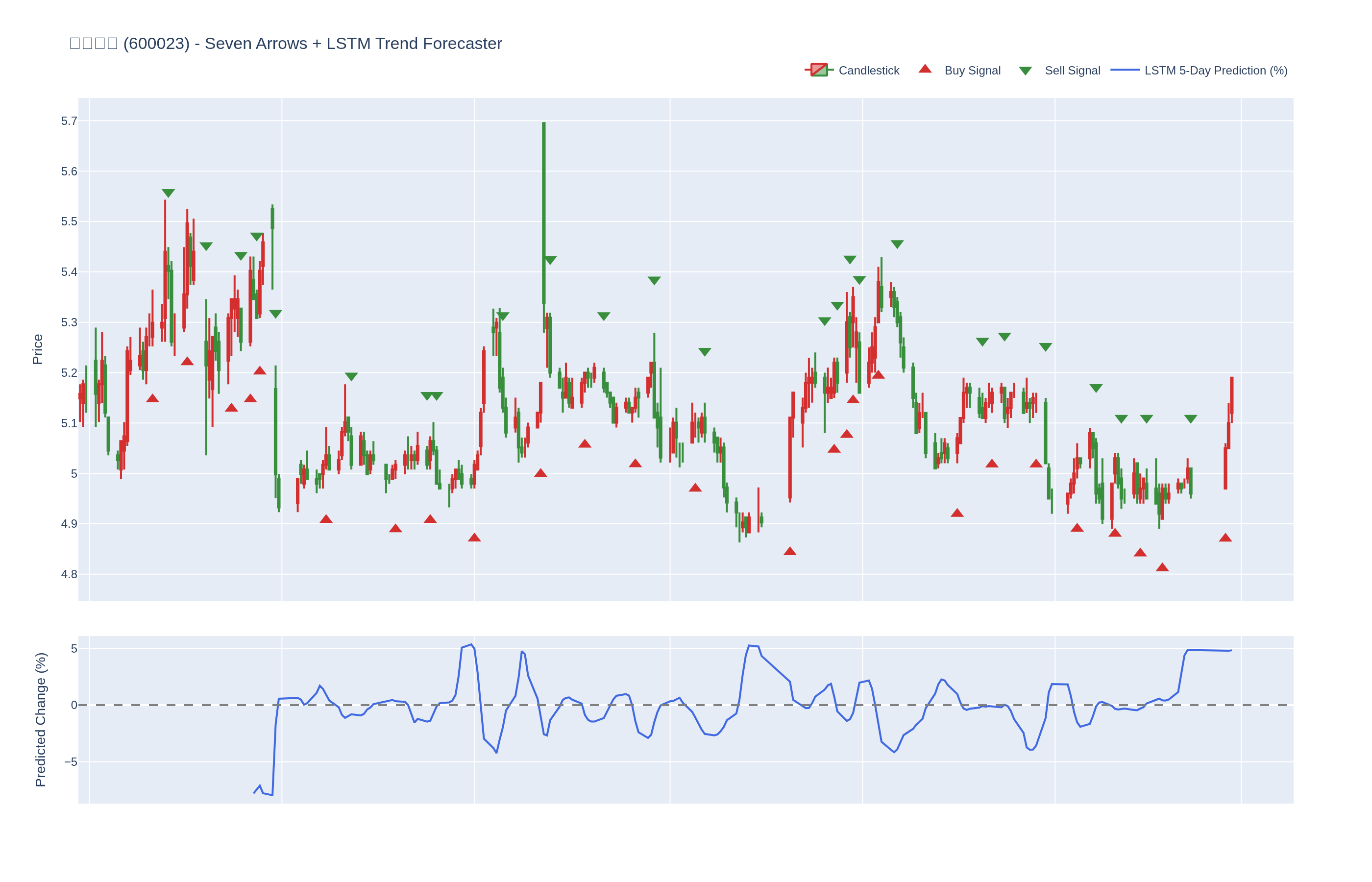Click the leftmost buy signal triangle
Viewport: 1372px width, 882px height.
click(152, 399)
